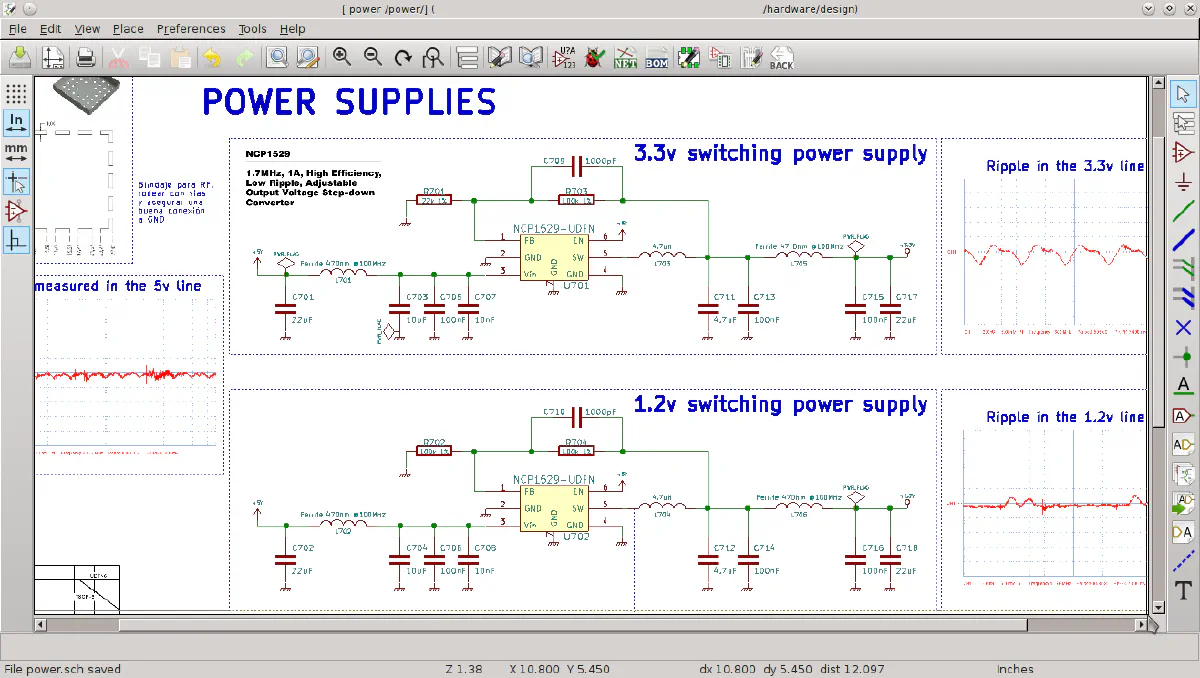Toggle the cursor shape
The image size is (1200, 678).
16,182
